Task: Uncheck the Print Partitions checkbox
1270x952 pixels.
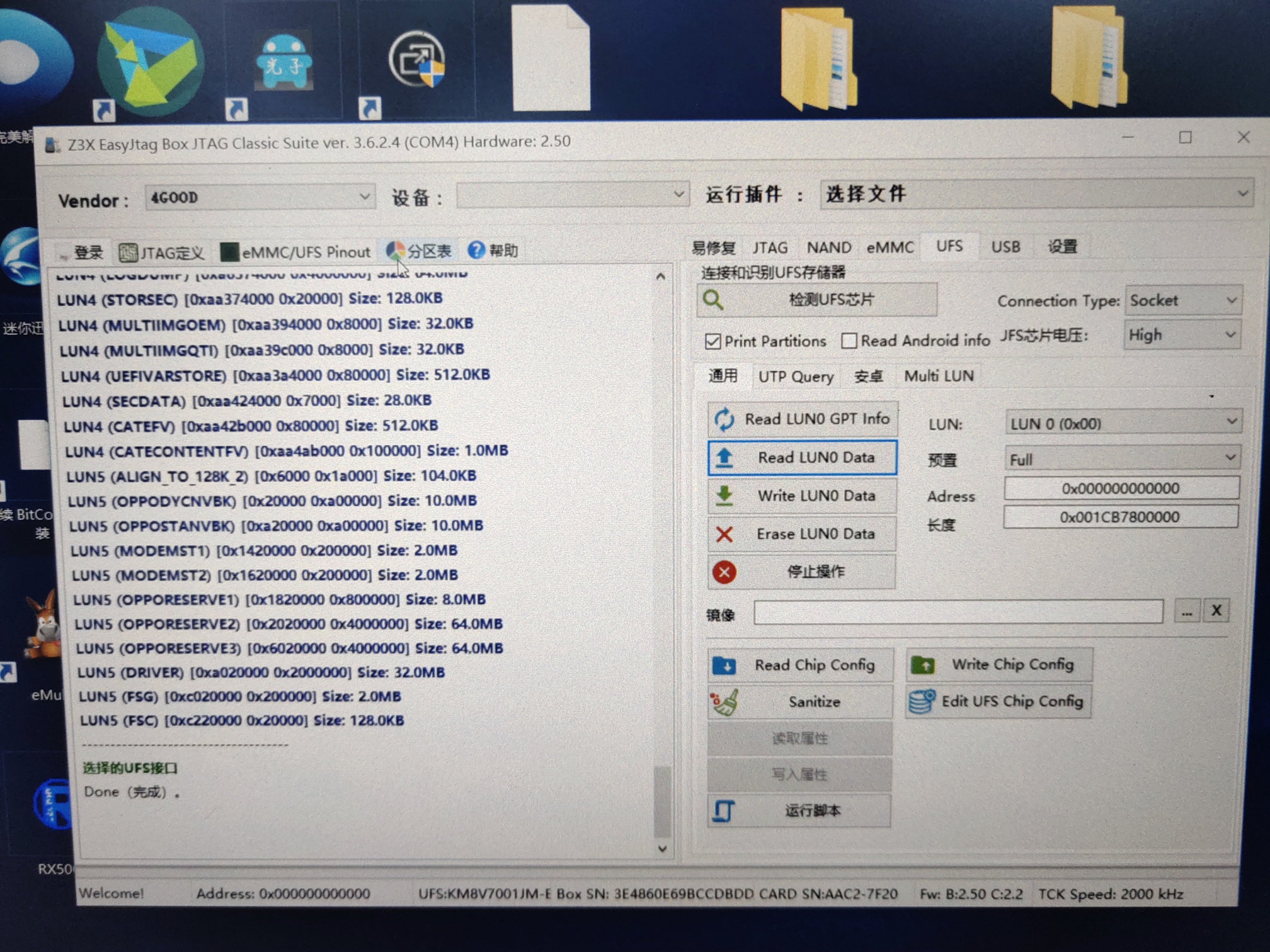Action: (x=712, y=341)
